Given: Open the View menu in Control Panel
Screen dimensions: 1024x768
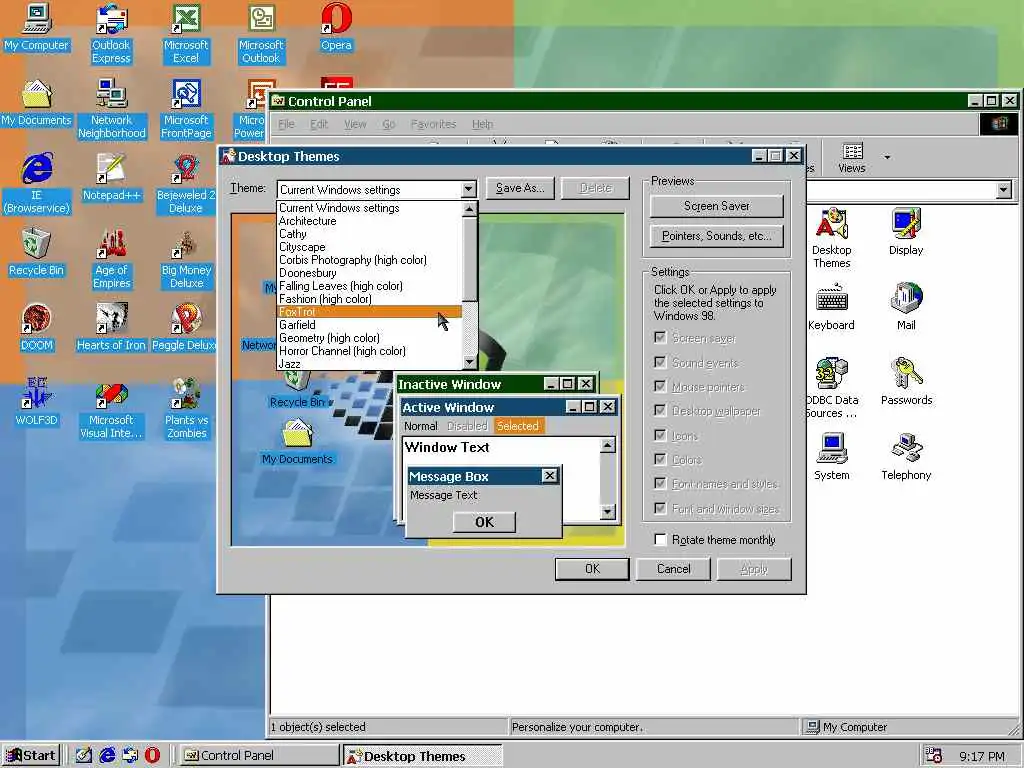Looking at the screenshot, I should 355,124.
